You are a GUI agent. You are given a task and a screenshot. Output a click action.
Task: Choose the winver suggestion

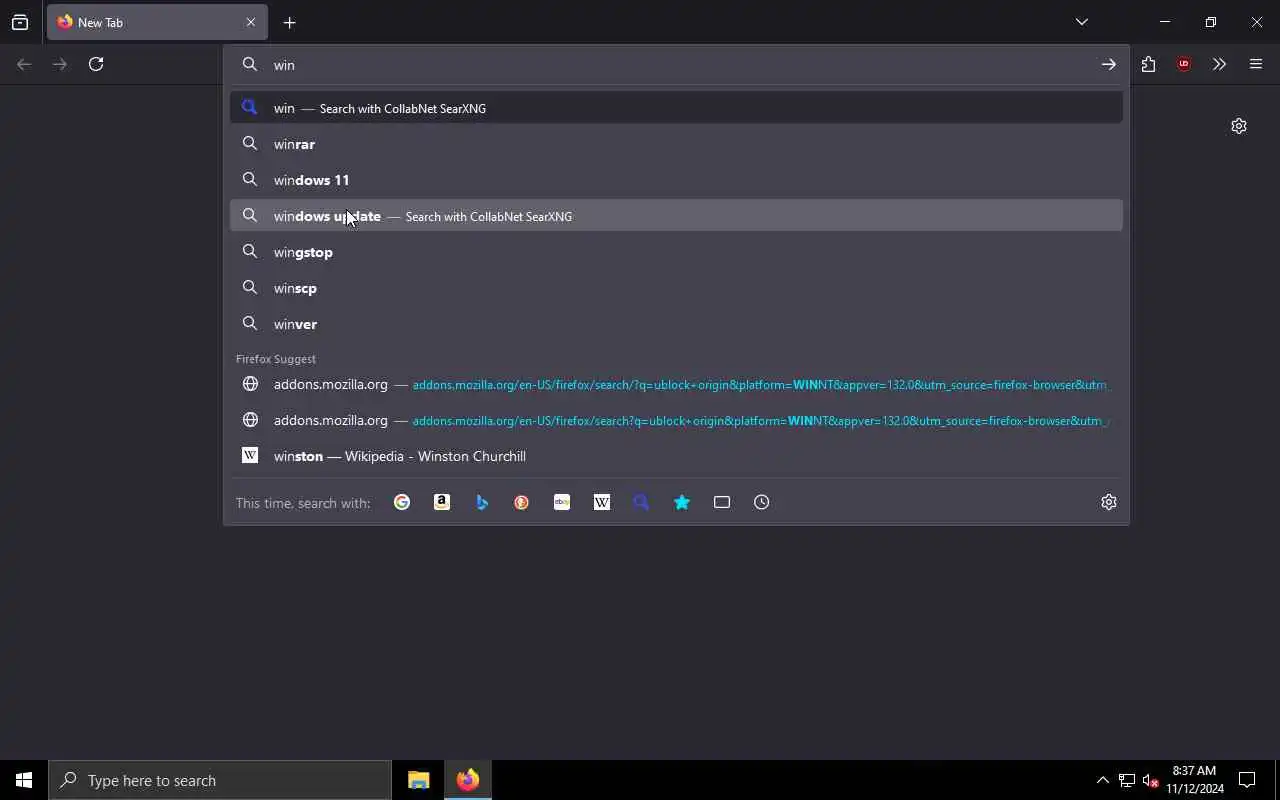click(x=676, y=324)
